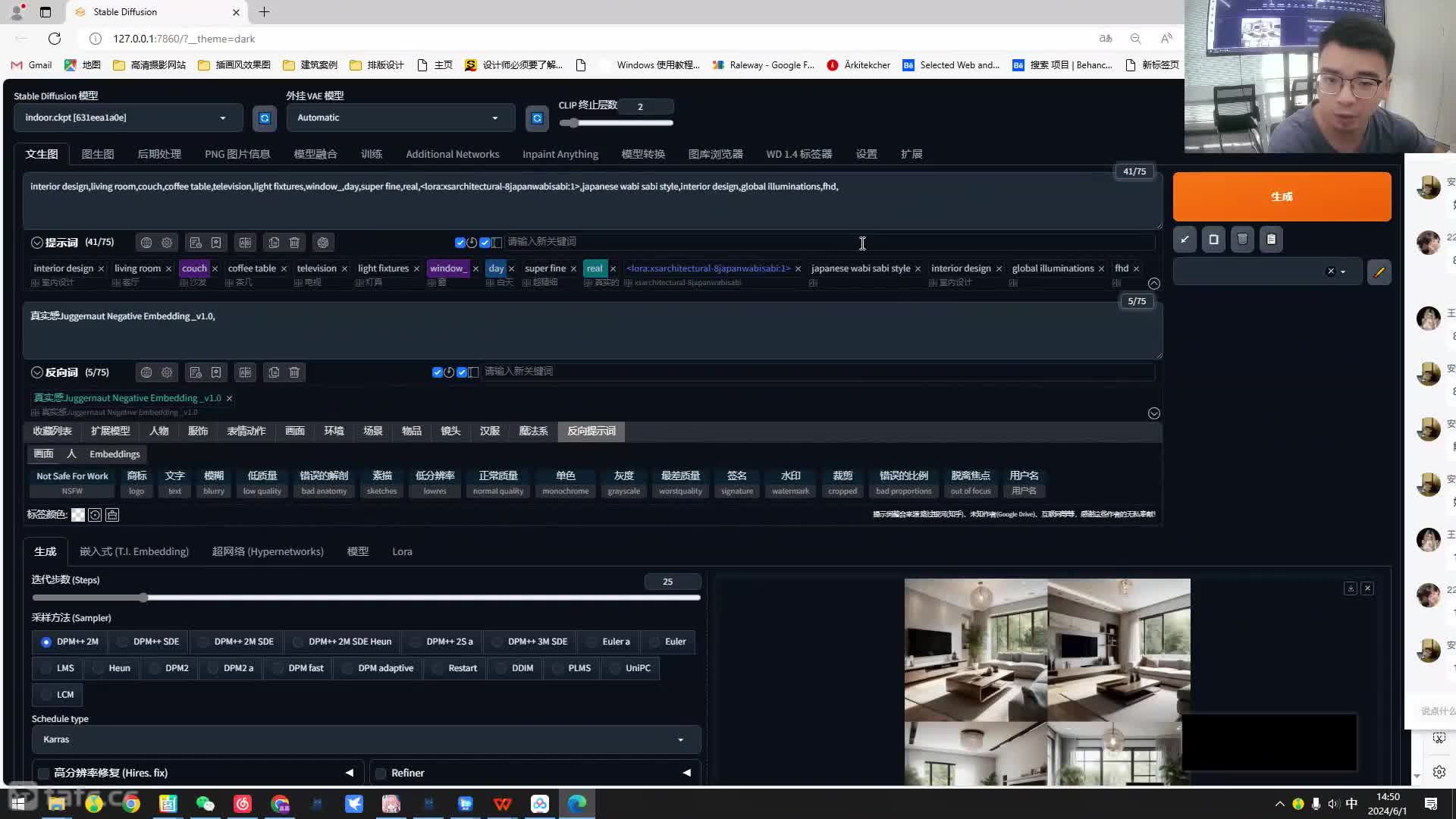
Task: Click the ChatGPT icon in prompt toolbar
Action: click(323, 243)
